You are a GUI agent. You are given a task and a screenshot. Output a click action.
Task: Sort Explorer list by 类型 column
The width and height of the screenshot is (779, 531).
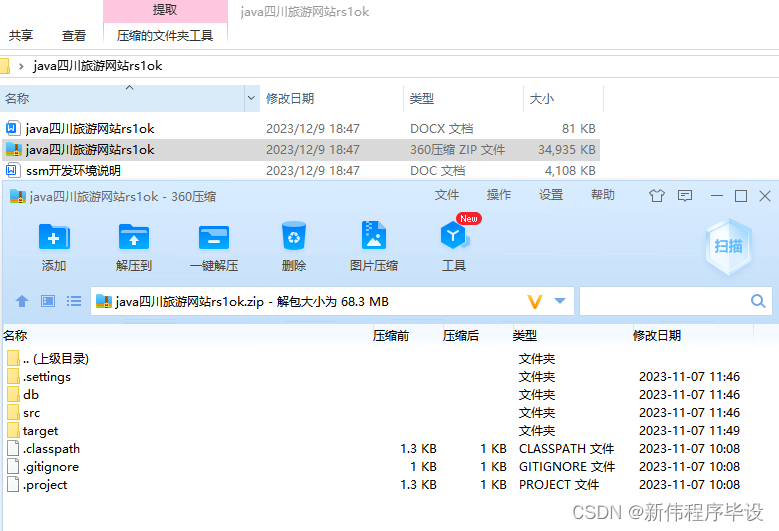pos(463,98)
